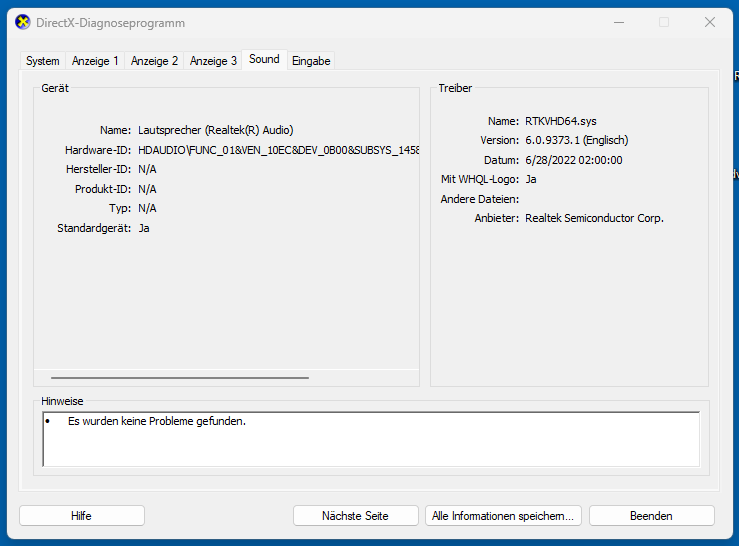Click the Gerät group heading
This screenshot has height=546, width=739.
click(55, 88)
